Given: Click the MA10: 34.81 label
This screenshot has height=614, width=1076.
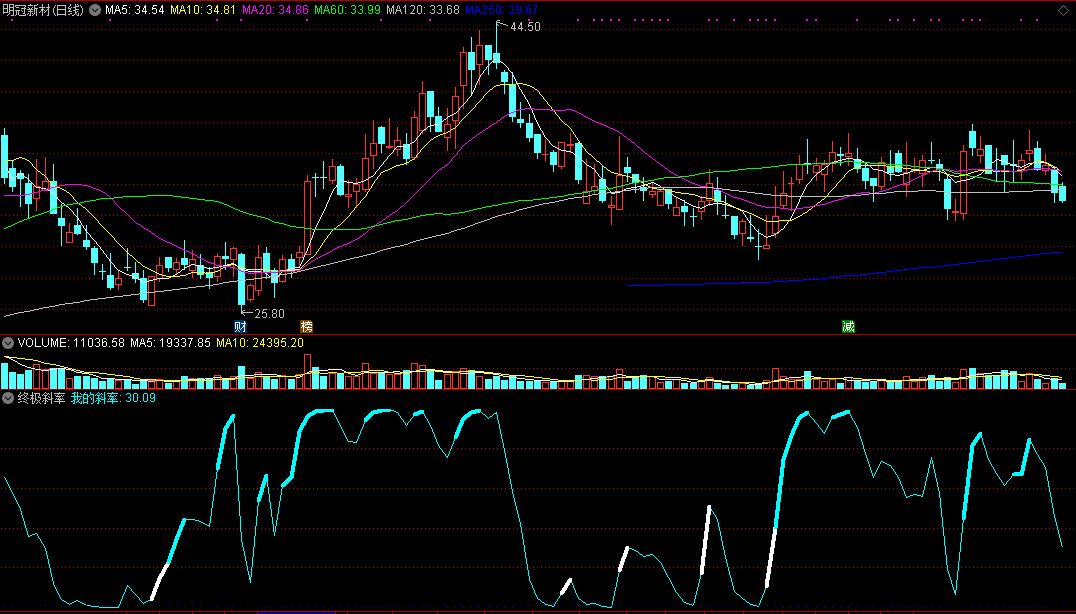Looking at the screenshot, I should tap(202, 10).
